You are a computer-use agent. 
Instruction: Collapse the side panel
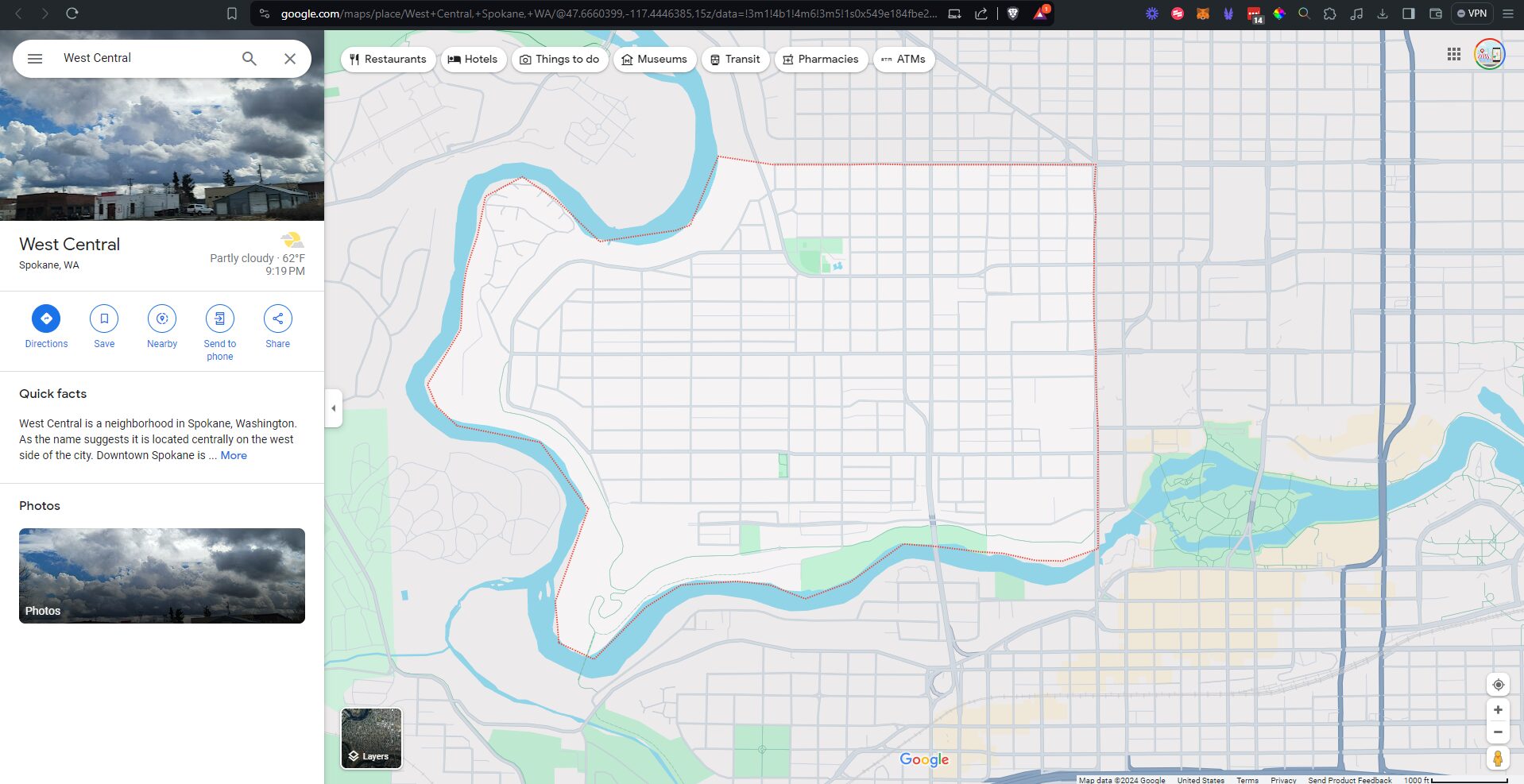334,408
